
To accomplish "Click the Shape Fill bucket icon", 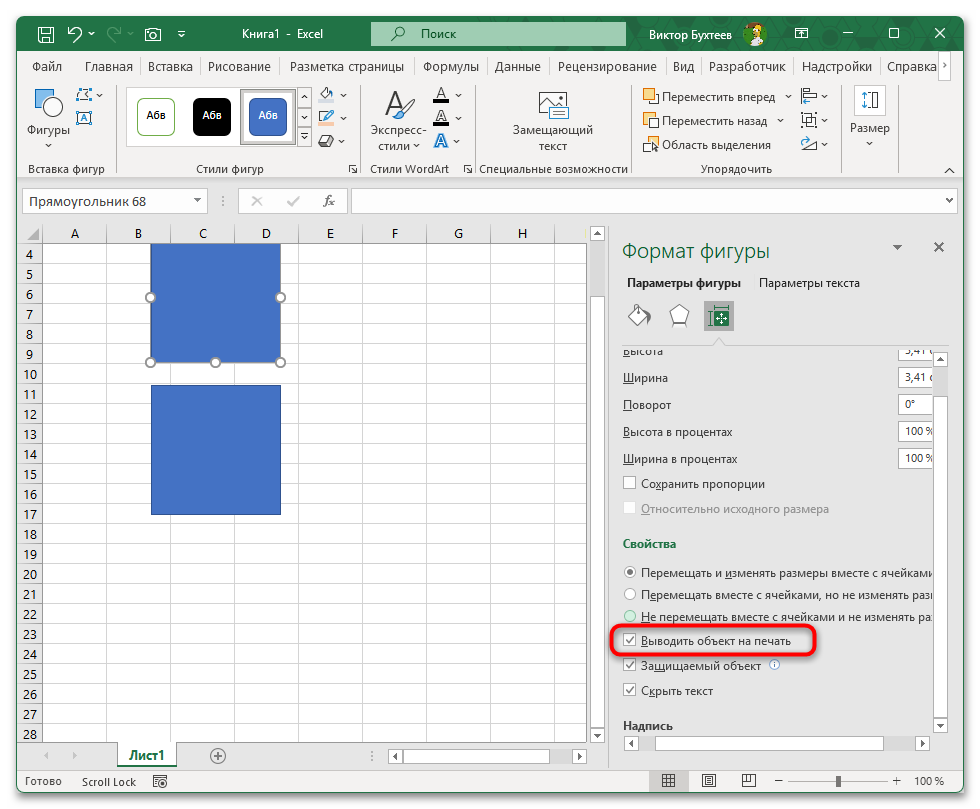I will click(326, 95).
